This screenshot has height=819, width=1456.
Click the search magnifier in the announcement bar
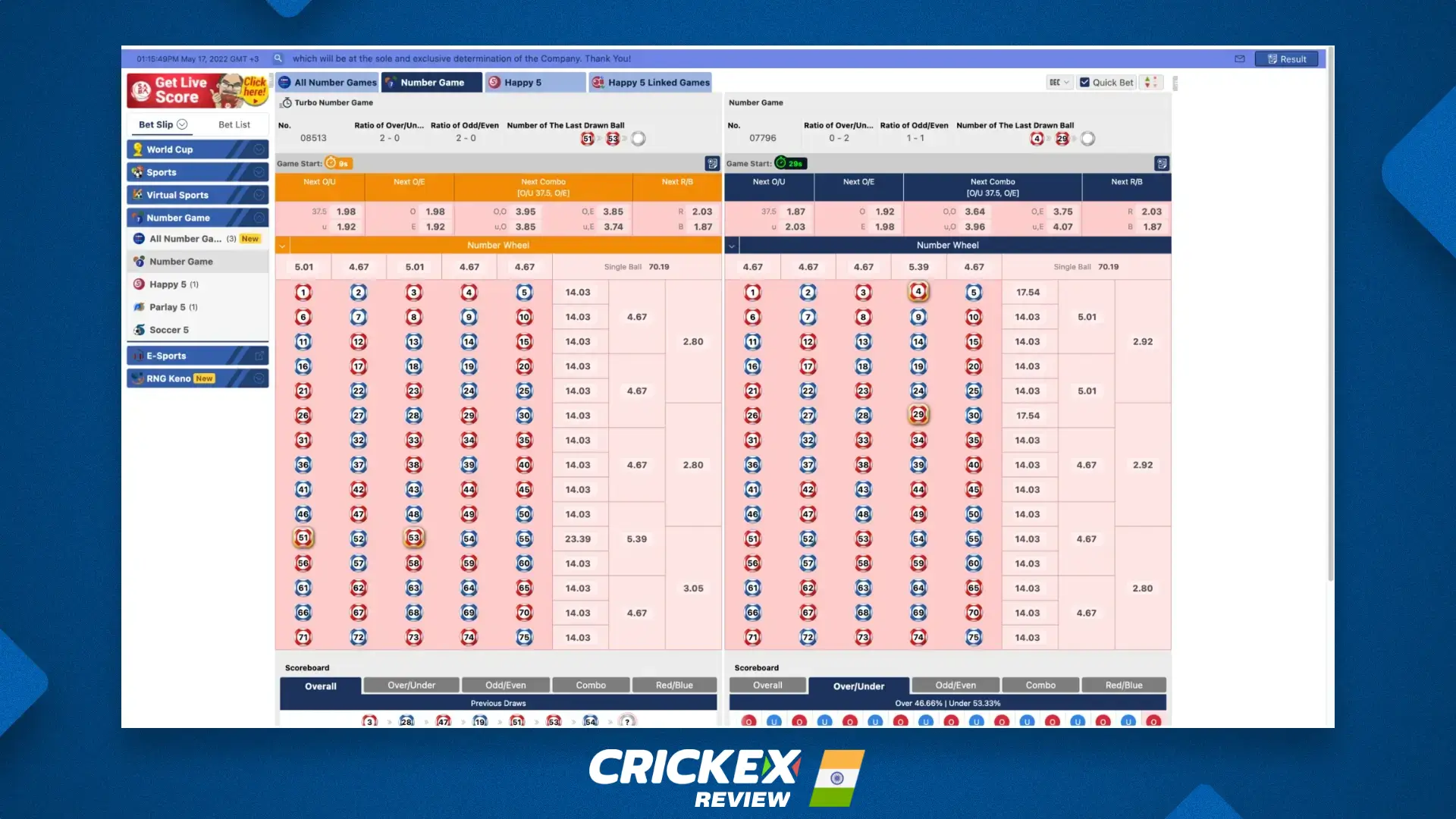pyautogui.click(x=278, y=58)
